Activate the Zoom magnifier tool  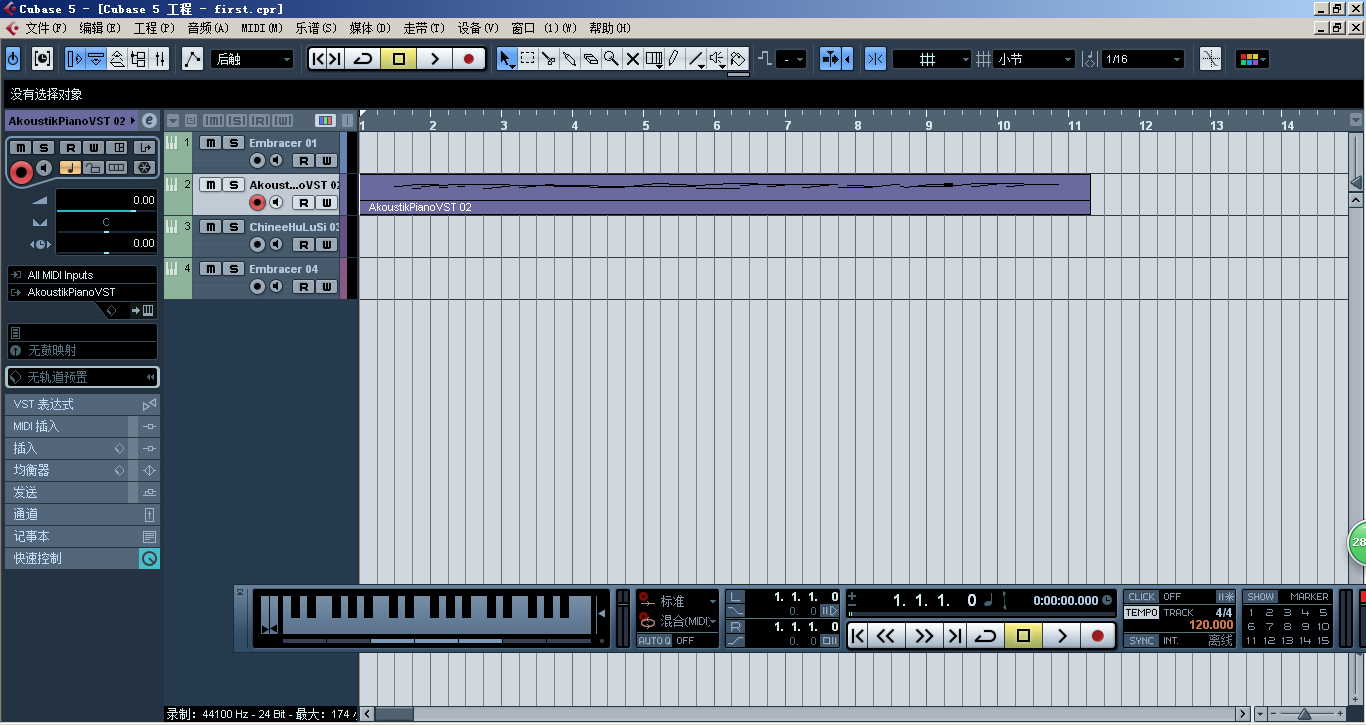click(611, 59)
